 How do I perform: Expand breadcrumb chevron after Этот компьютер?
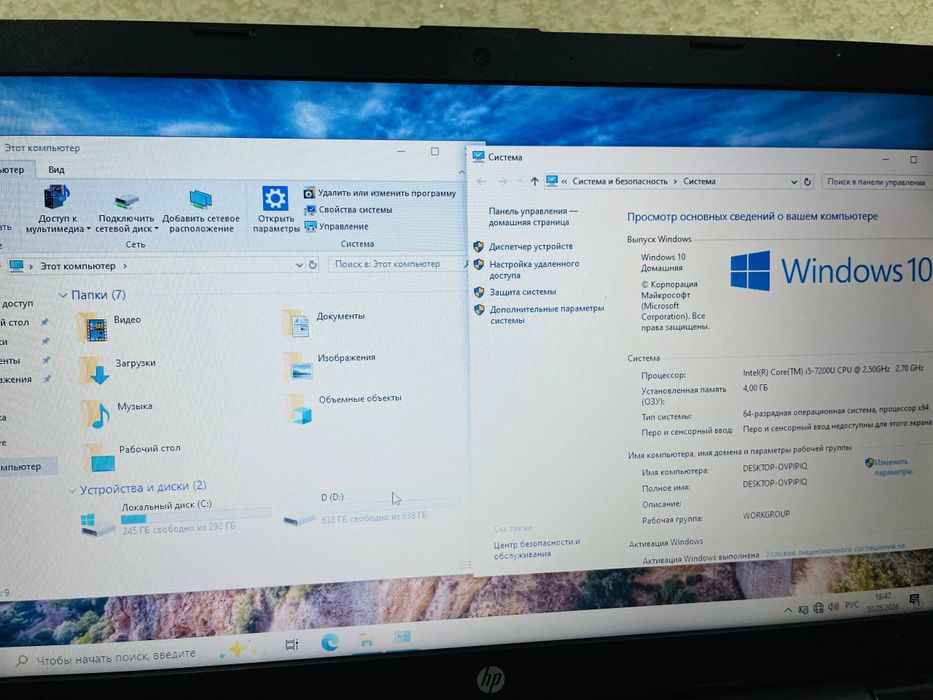click(125, 265)
